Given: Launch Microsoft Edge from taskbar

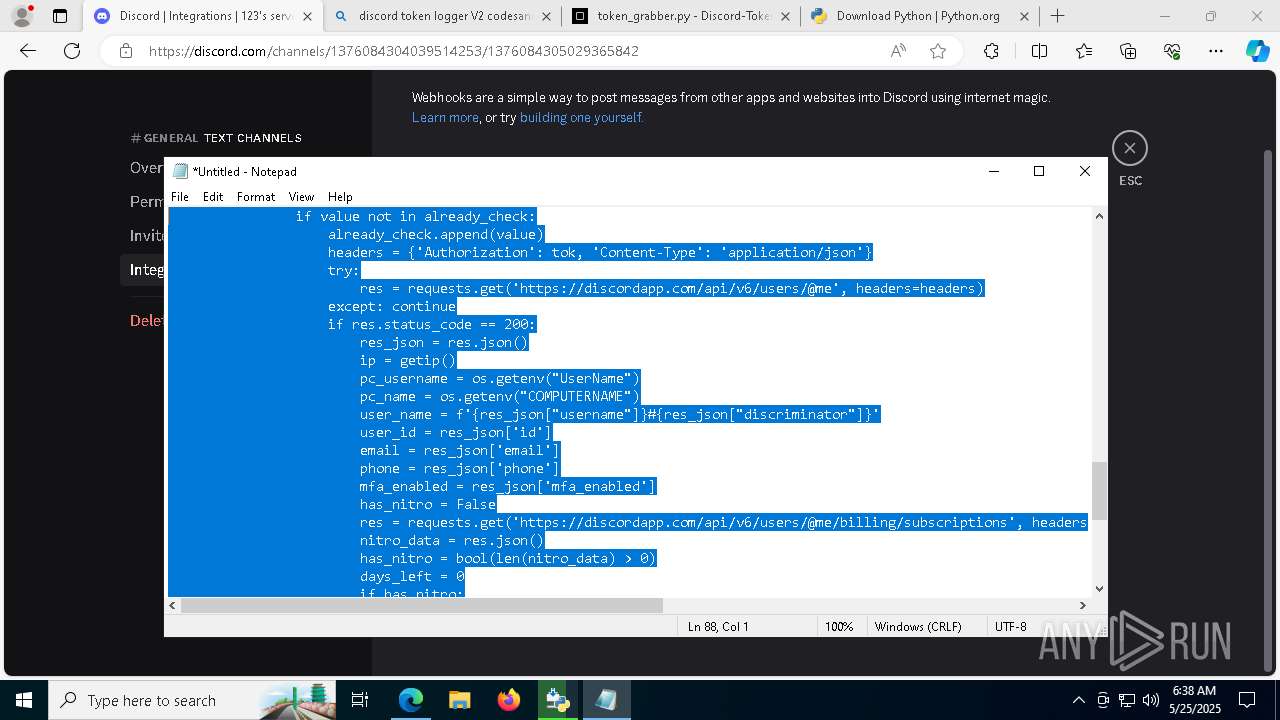Looking at the screenshot, I should [x=411, y=700].
